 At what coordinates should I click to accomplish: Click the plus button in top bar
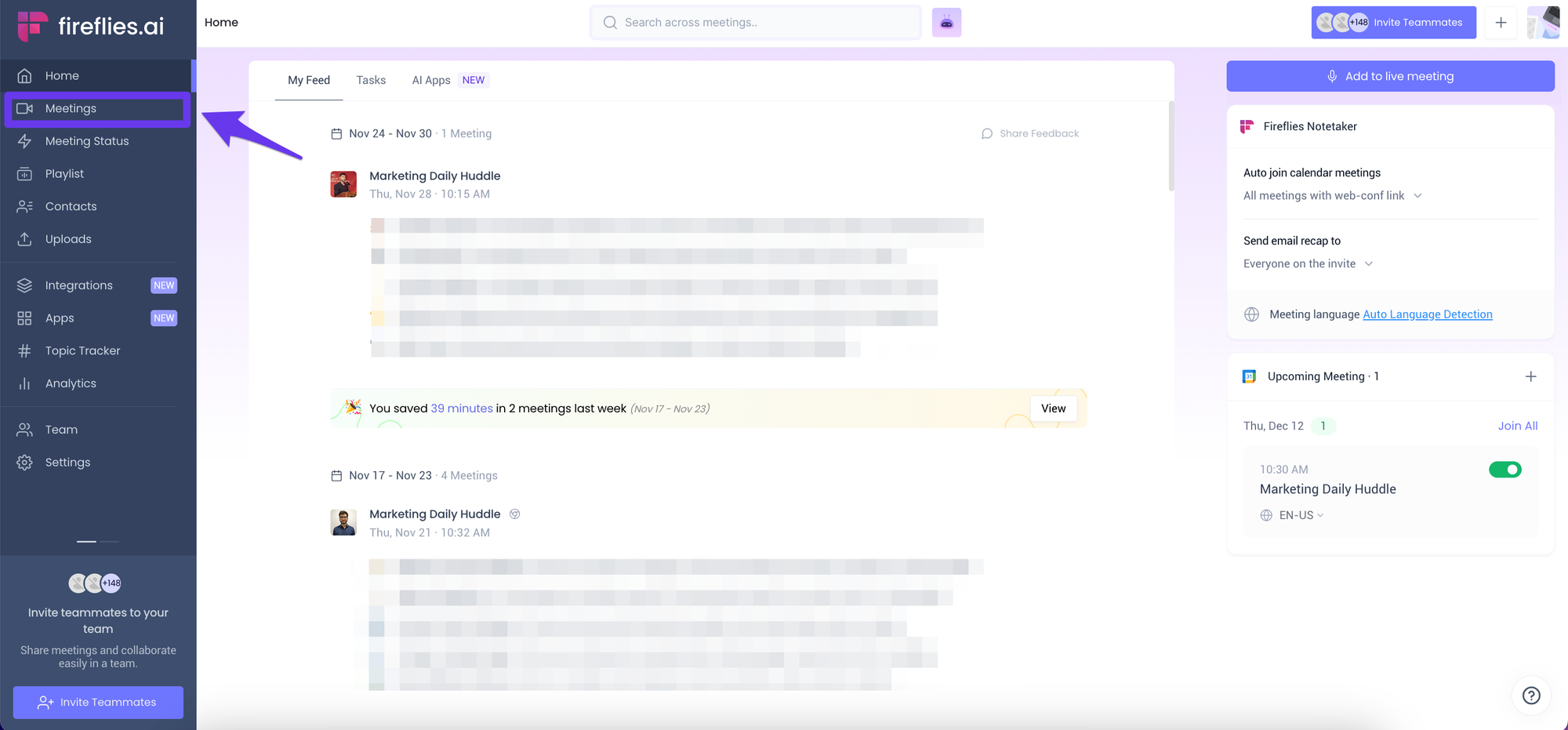click(x=1501, y=23)
